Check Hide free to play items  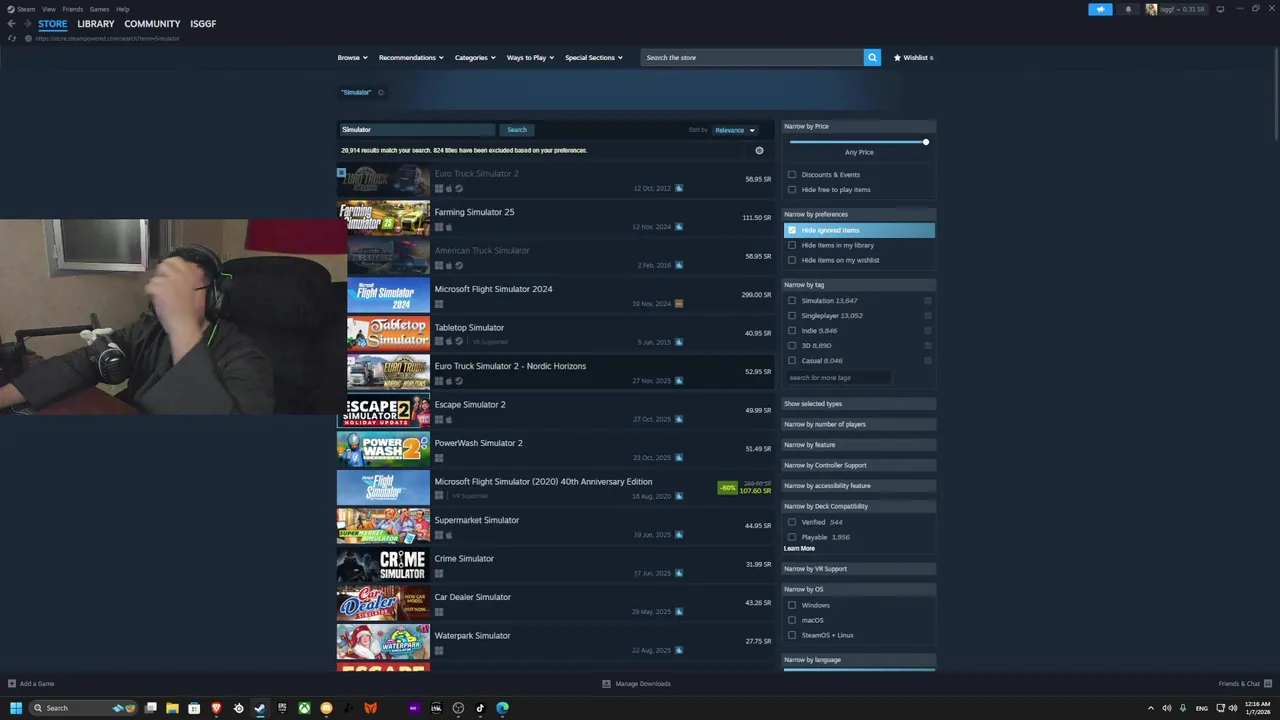(x=792, y=190)
